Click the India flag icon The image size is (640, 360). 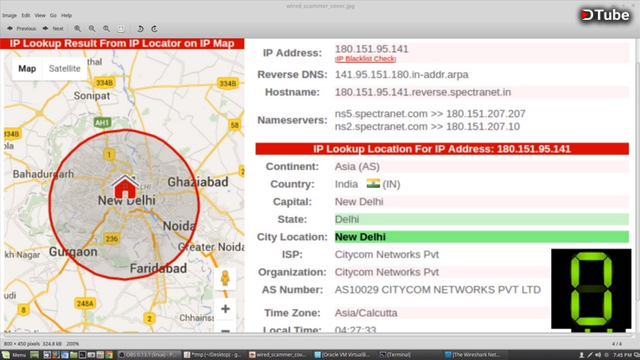click(373, 183)
